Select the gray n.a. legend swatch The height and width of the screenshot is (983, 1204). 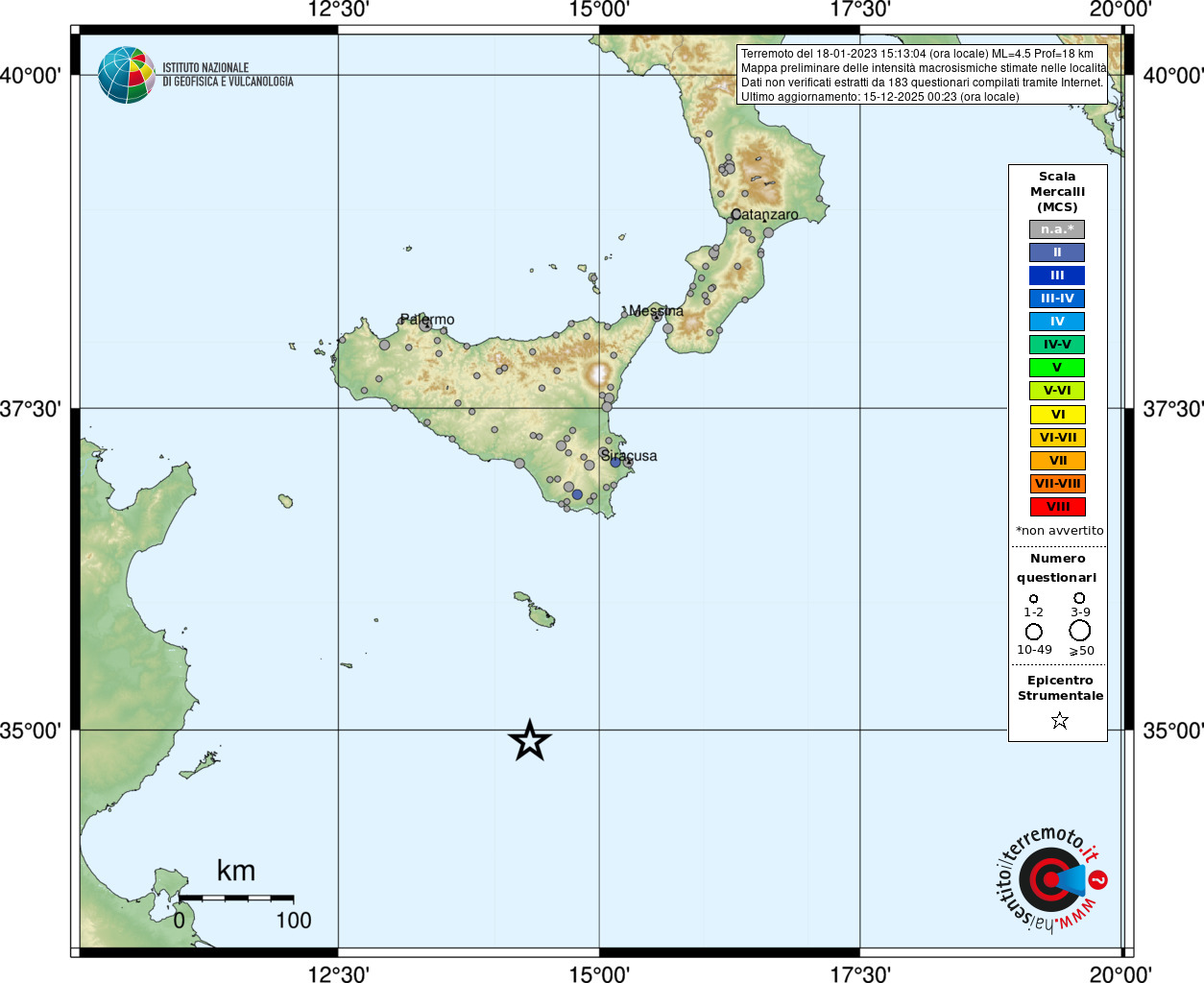pyautogui.click(x=1057, y=229)
